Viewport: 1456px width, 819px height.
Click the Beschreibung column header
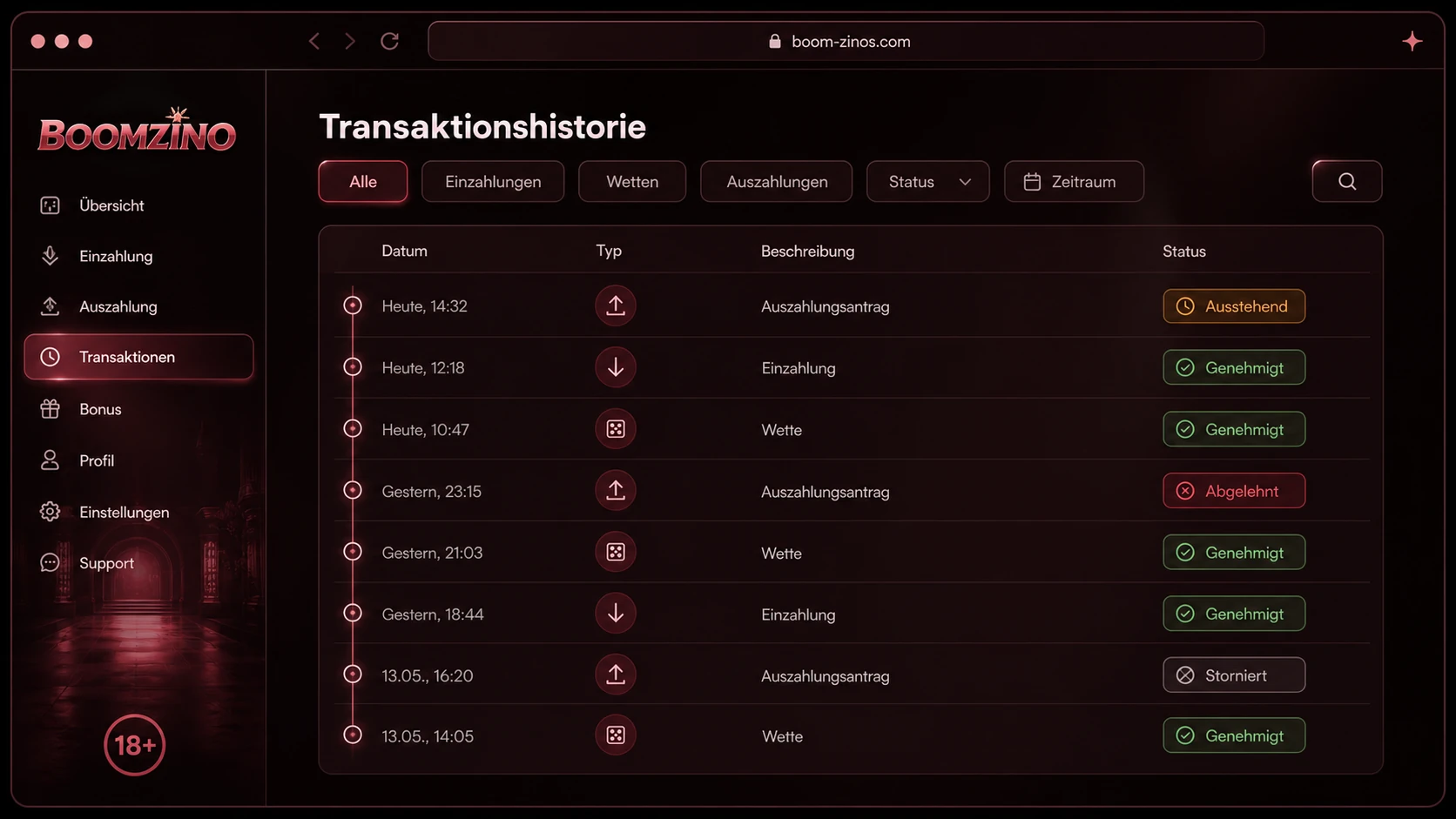coord(807,251)
